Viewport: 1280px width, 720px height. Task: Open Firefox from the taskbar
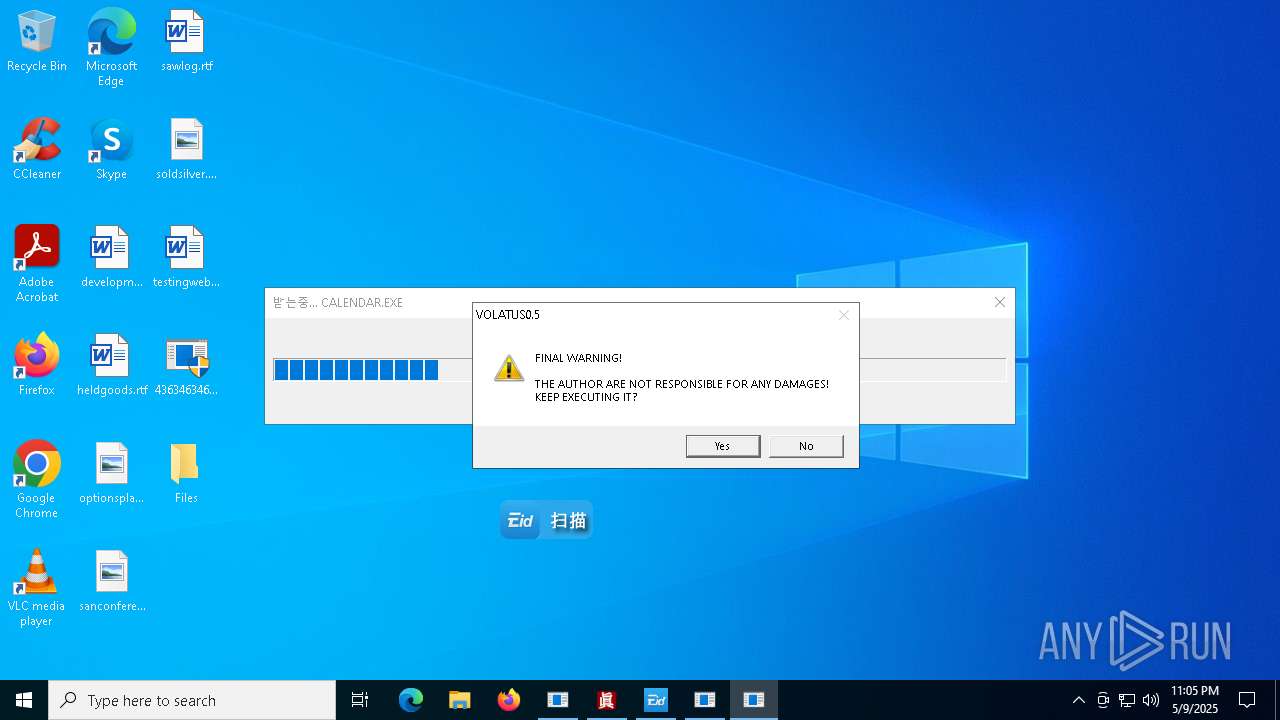[x=509, y=700]
